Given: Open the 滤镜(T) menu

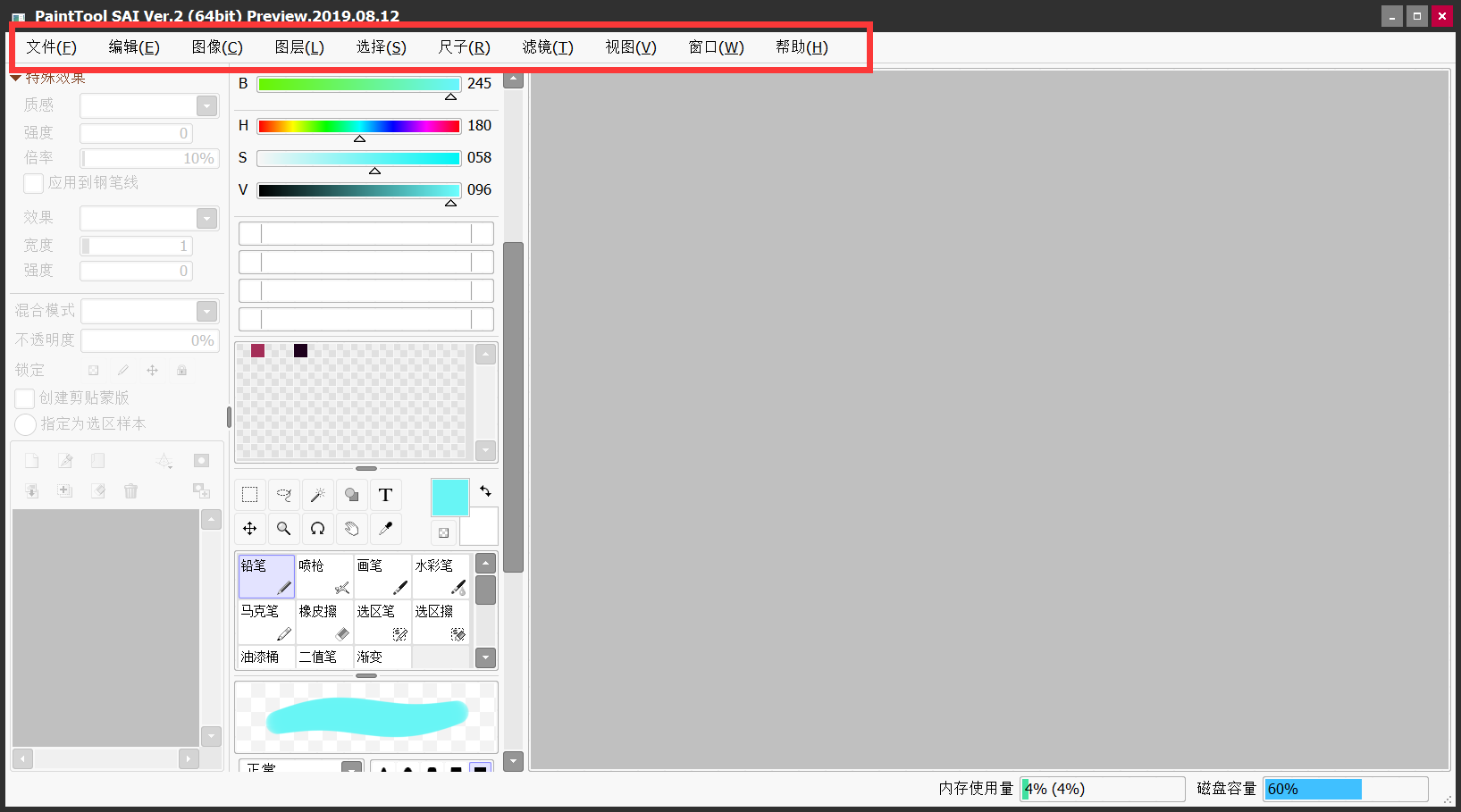Looking at the screenshot, I should point(548,47).
